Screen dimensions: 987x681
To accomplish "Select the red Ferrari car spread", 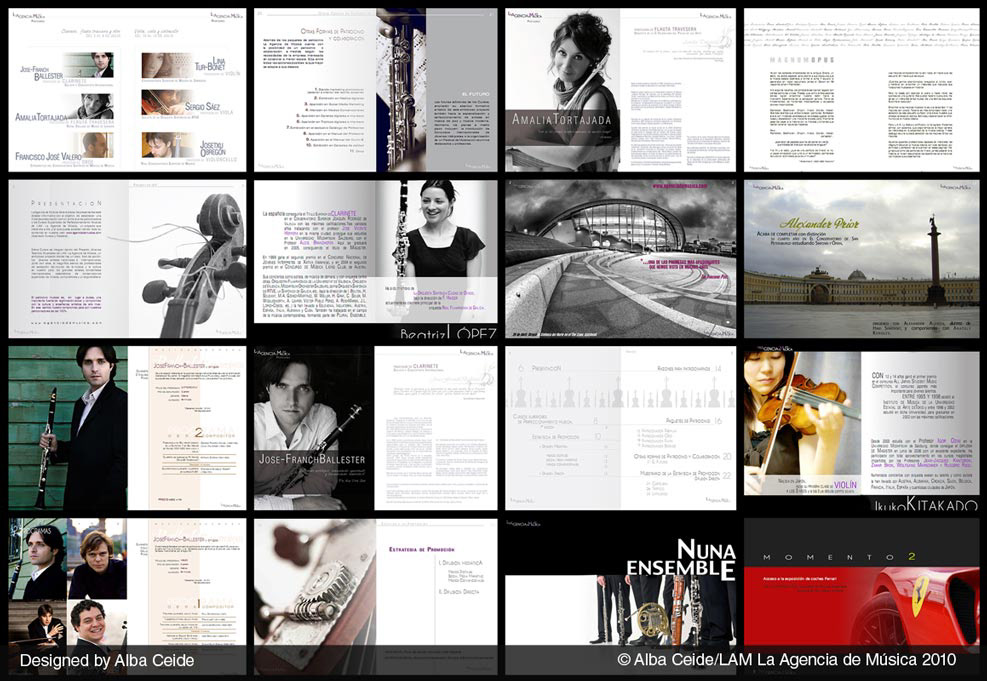I will [862, 596].
